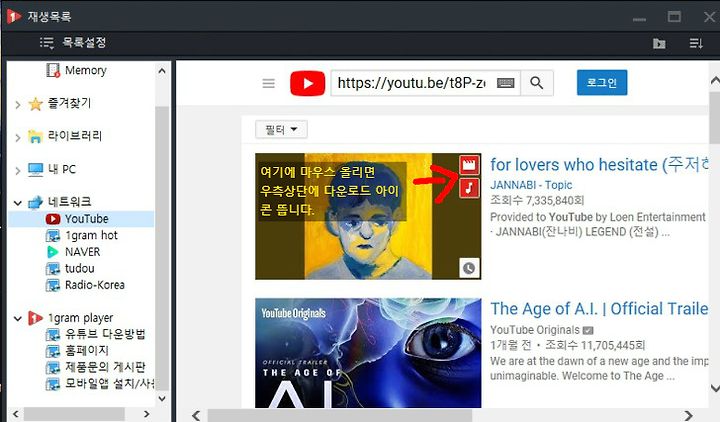
Task: Click the 즐겨찾기 star icon
Action: (35, 104)
